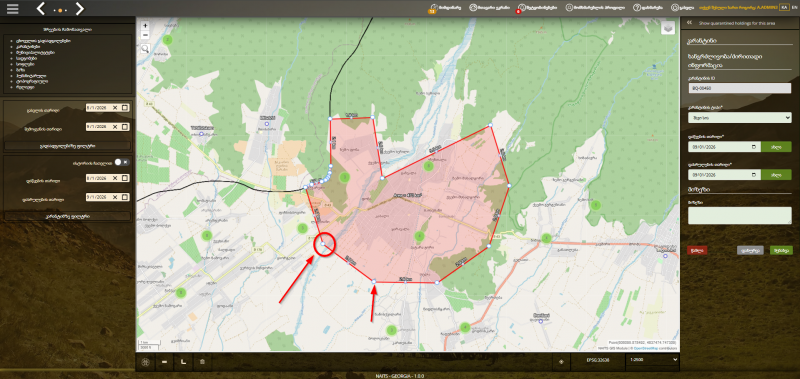The height and width of the screenshot is (379, 800).
Task: Go to previous page with left chevron
Action: (41, 9)
